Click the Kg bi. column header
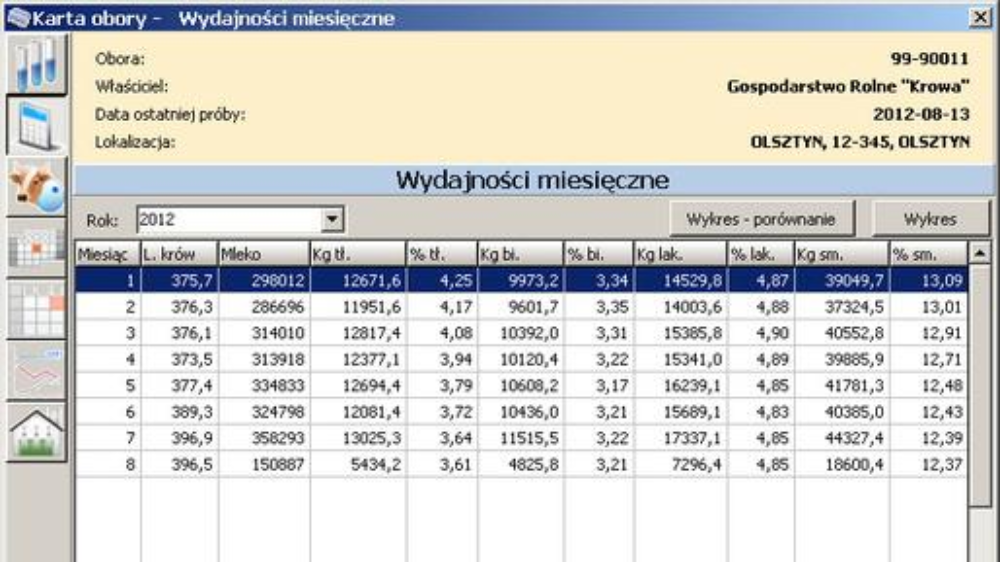Image resolution: width=1000 pixels, height=562 pixels. (x=520, y=255)
